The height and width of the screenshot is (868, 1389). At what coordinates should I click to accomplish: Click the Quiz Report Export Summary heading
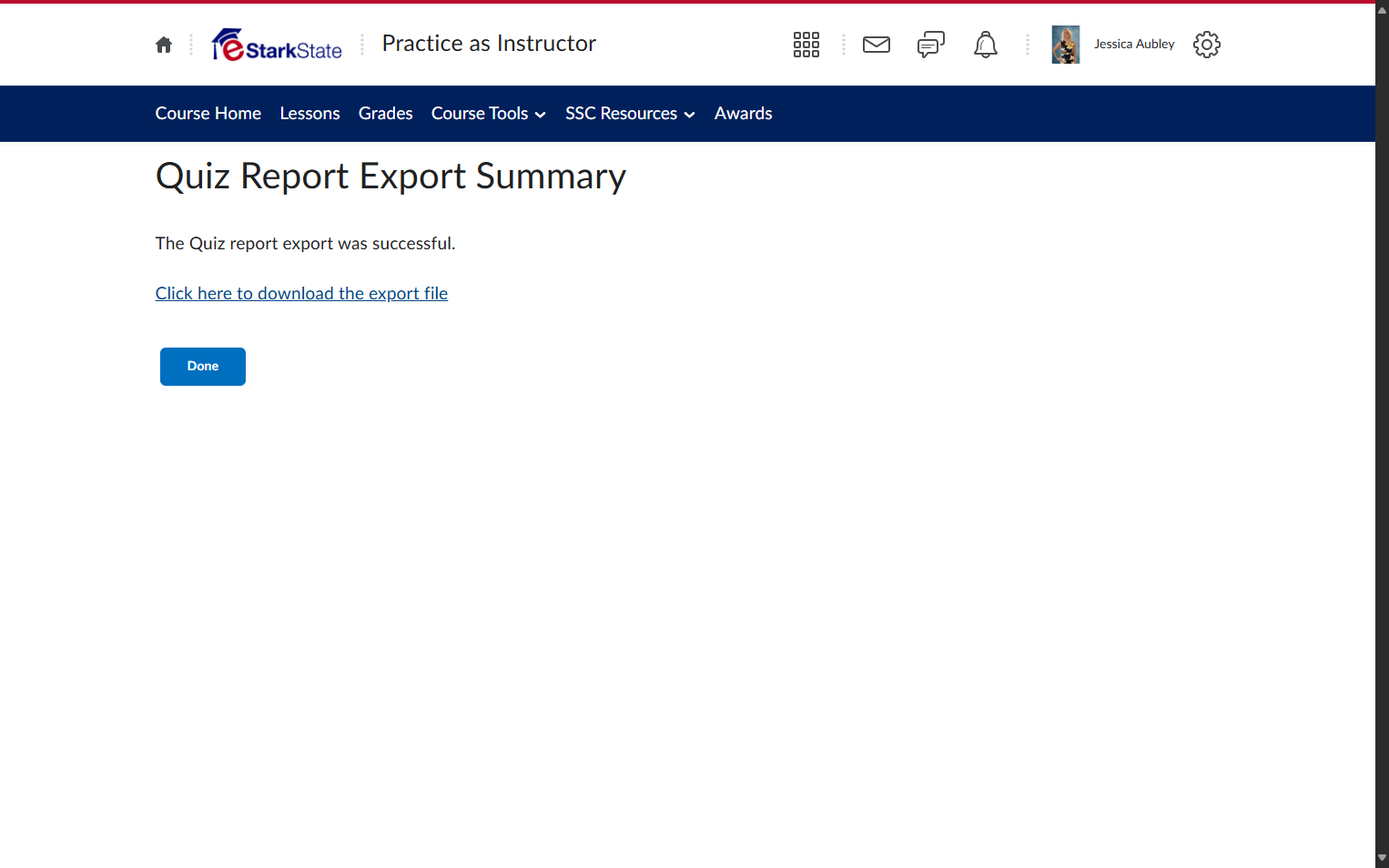tap(391, 177)
